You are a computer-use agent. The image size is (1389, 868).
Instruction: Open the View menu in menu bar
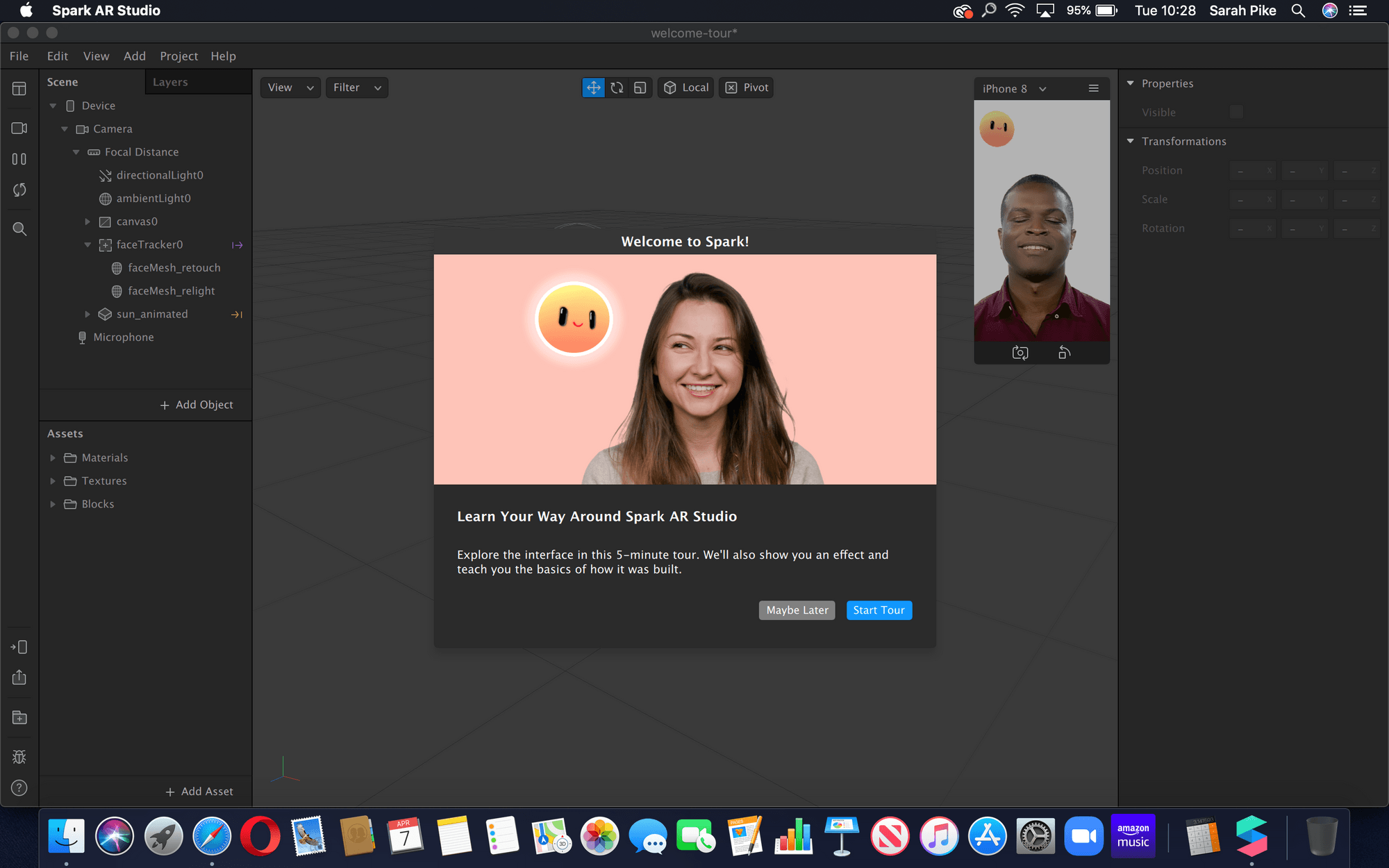point(96,56)
